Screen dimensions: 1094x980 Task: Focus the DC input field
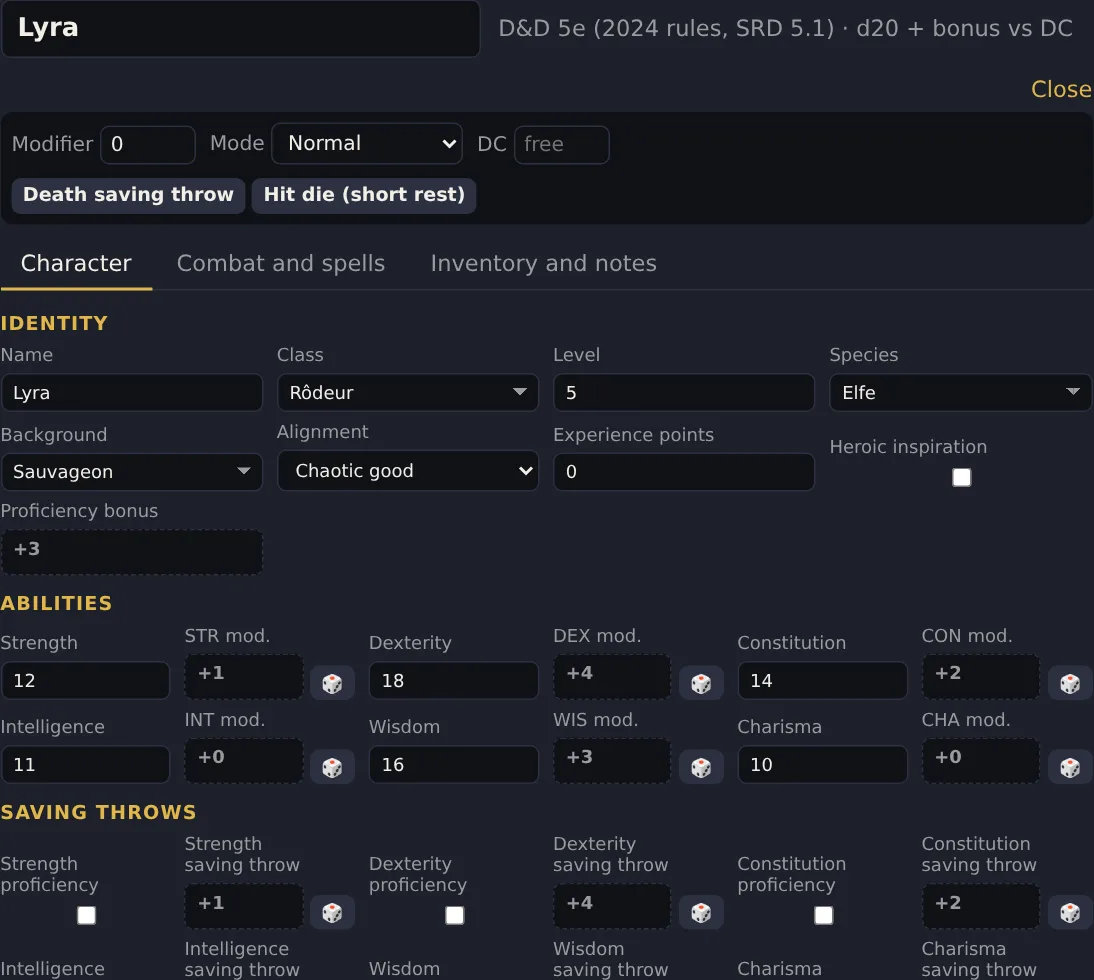562,144
